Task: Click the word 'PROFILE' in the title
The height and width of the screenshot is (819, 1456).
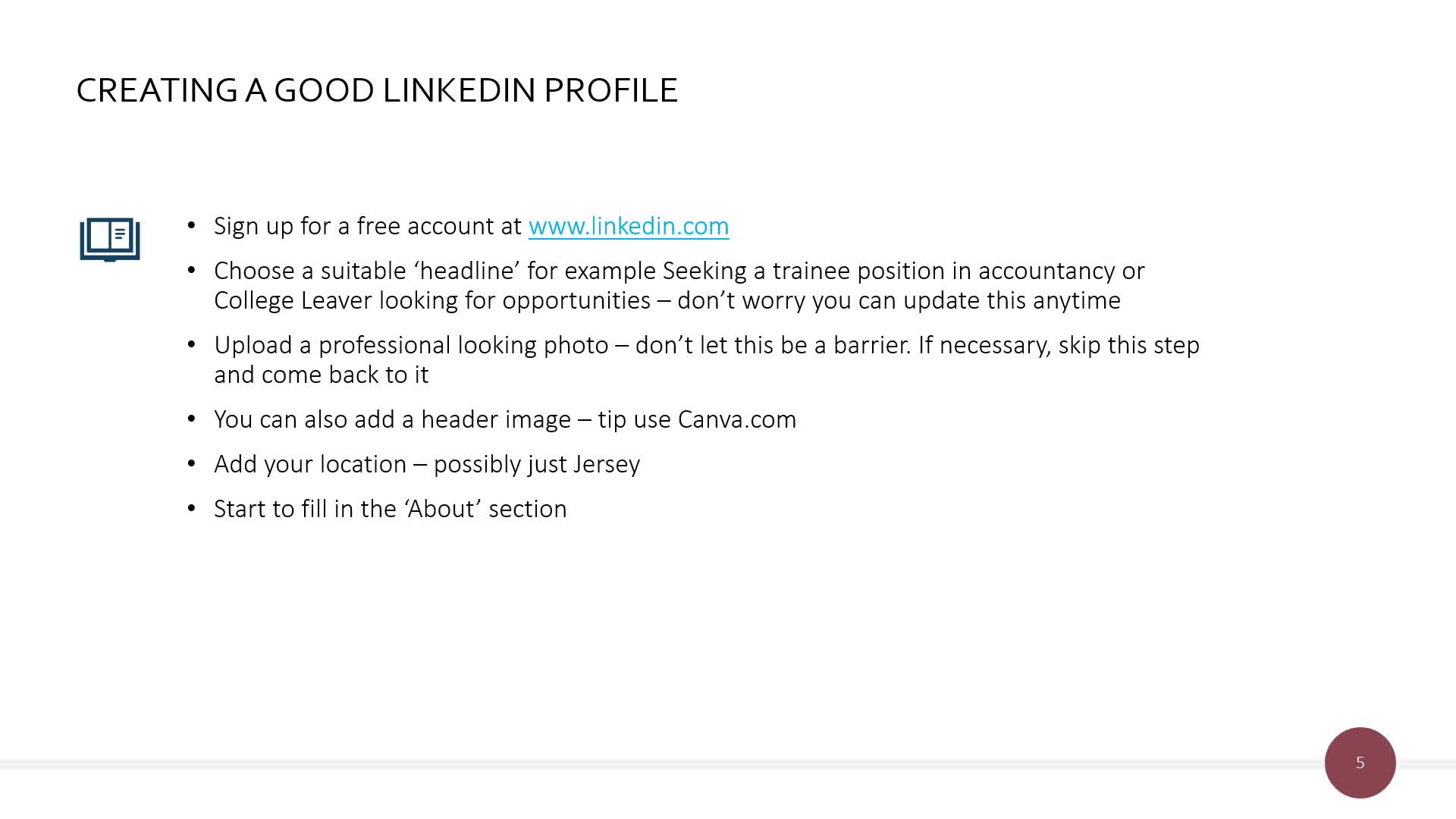Action: 610,90
